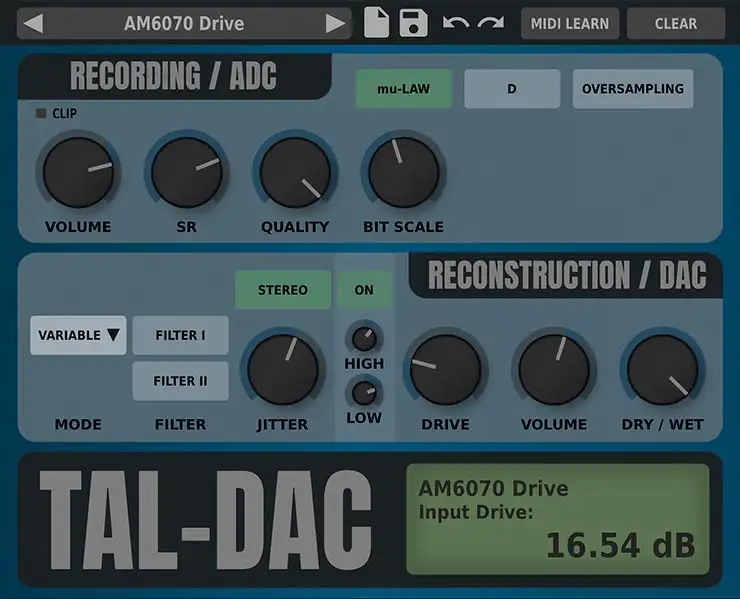
Task: Click the RECORDING / ADC section title
Action: click(173, 76)
